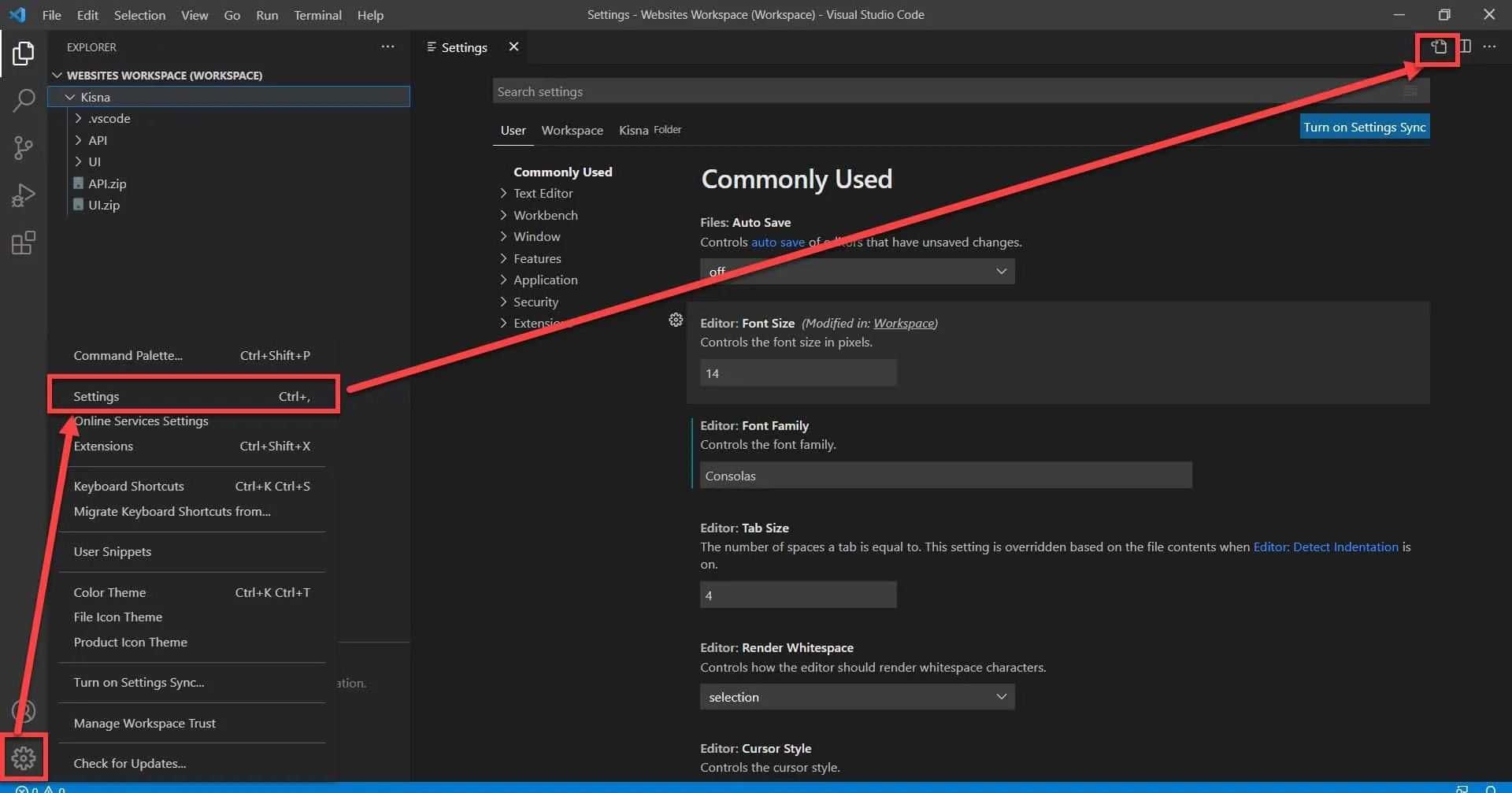Open the Render Whitespace dropdown
The image size is (1512, 793).
(x=856, y=697)
